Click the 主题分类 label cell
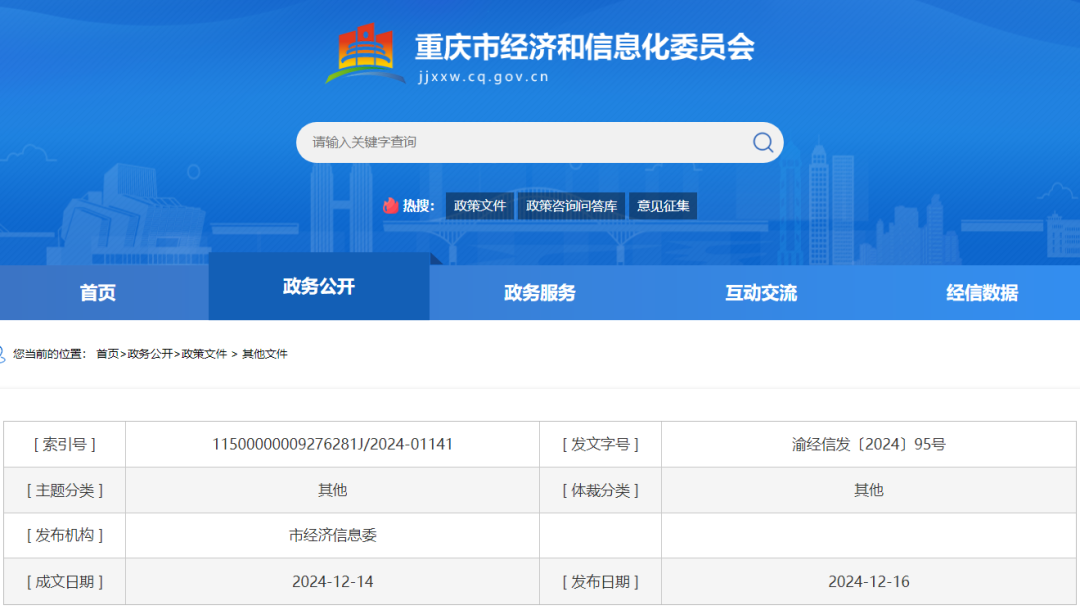This screenshot has width=1080, height=610. (65, 490)
